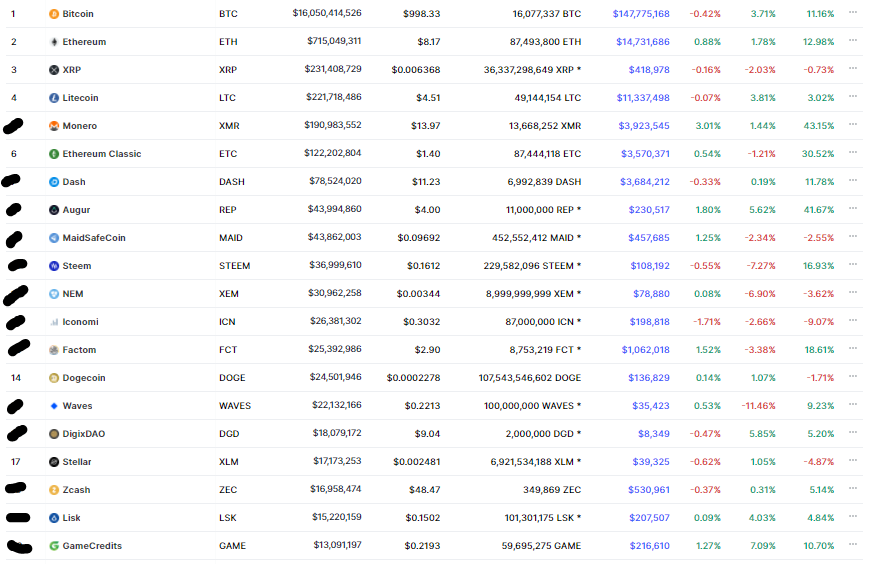Open the three-dot menu on GameCredits row
875x564 pixels.
(853, 543)
